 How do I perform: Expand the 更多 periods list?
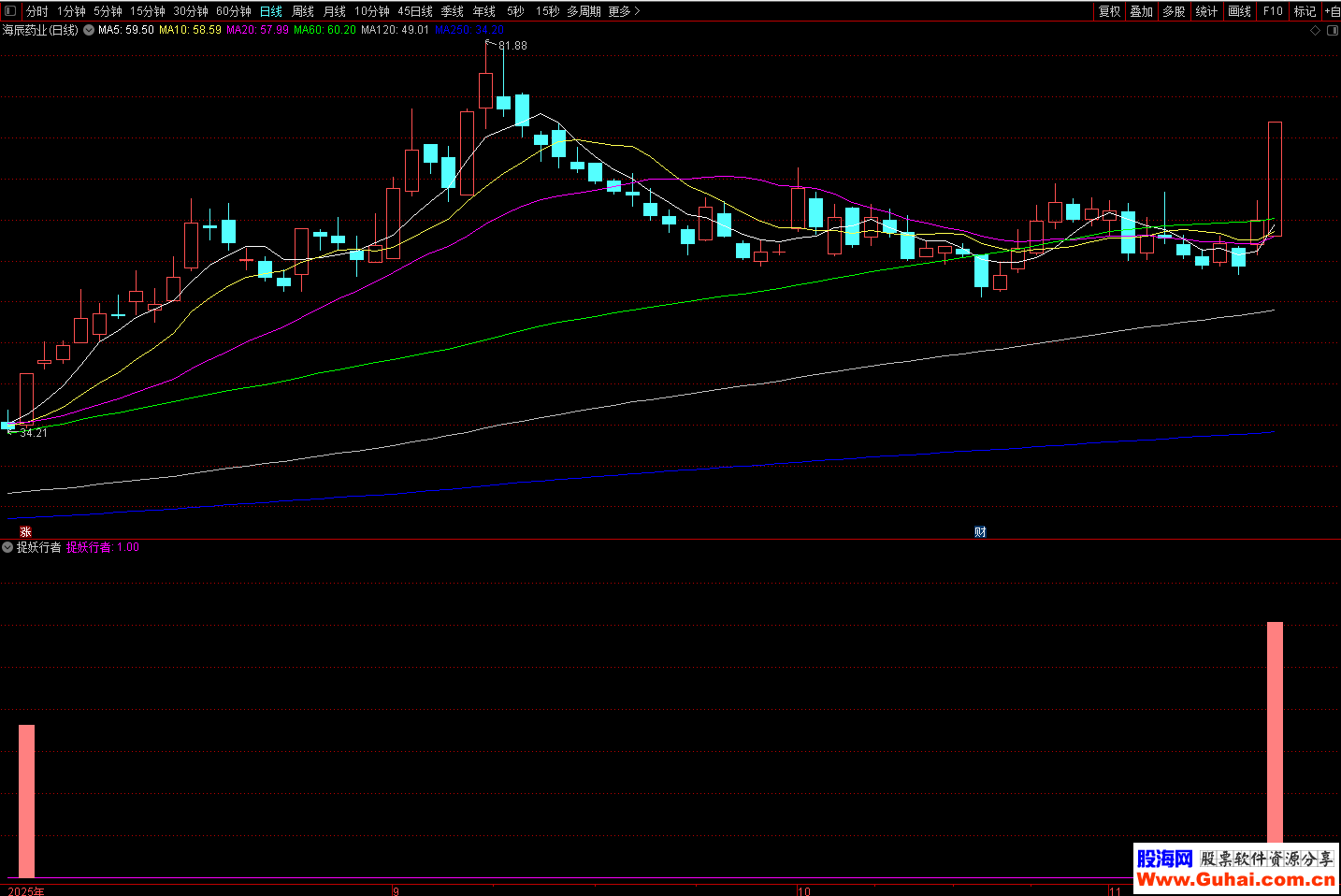(x=624, y=11)
